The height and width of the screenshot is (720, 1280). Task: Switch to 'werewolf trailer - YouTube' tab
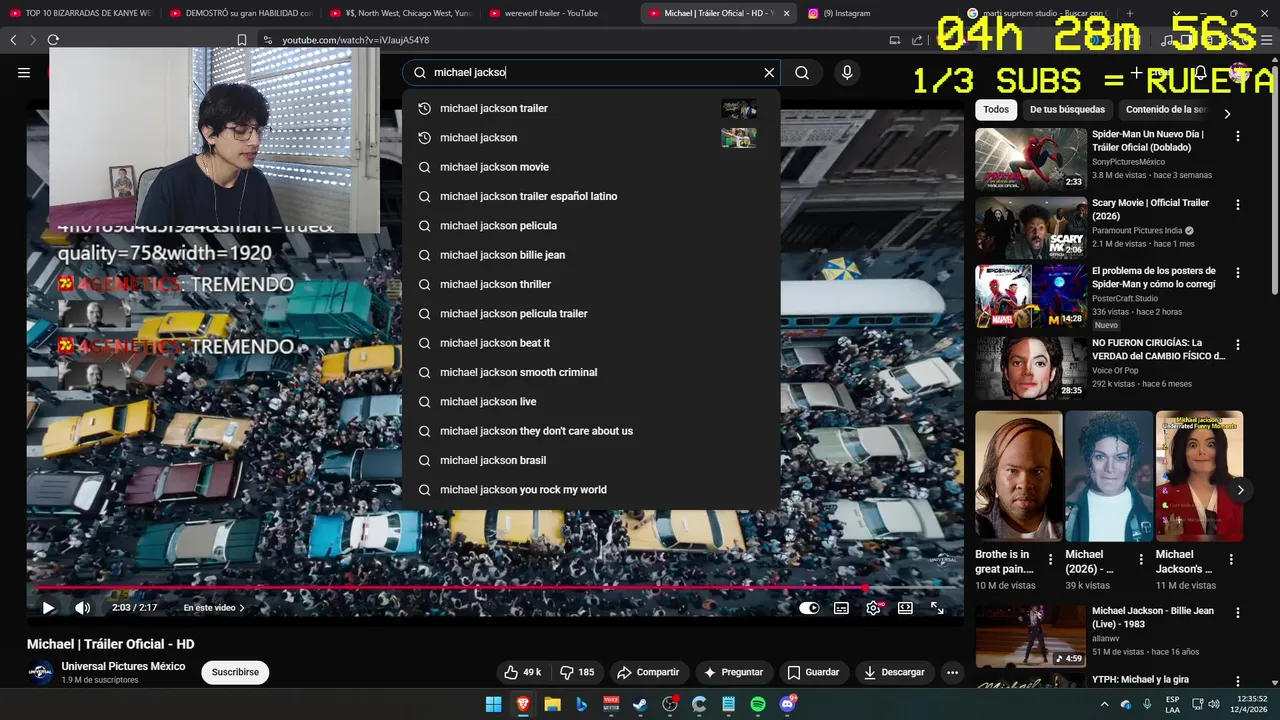tap(551, 13)
